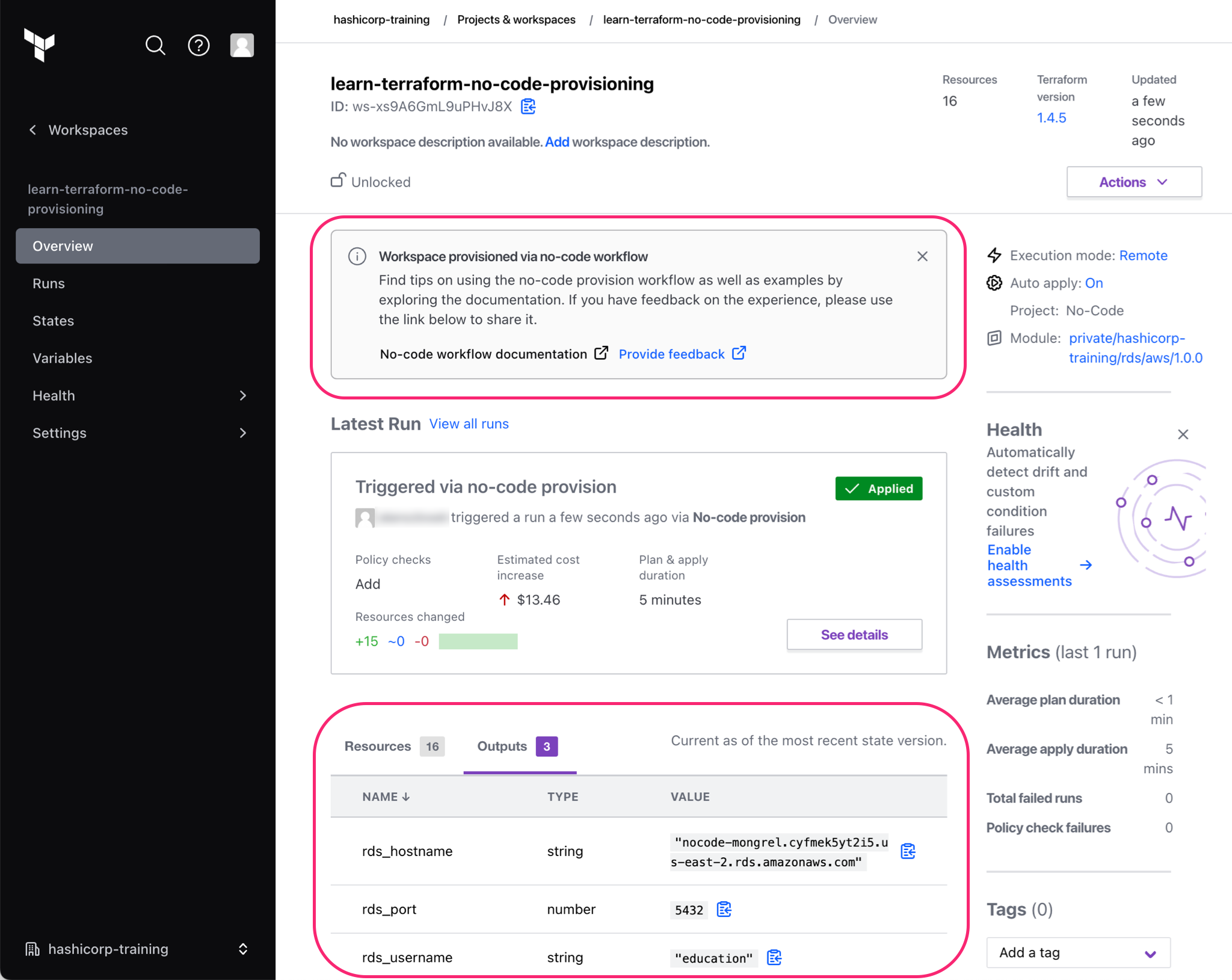Click learn-terraform-no-code-provisioning breadcrumb

(x=701, y=20)
